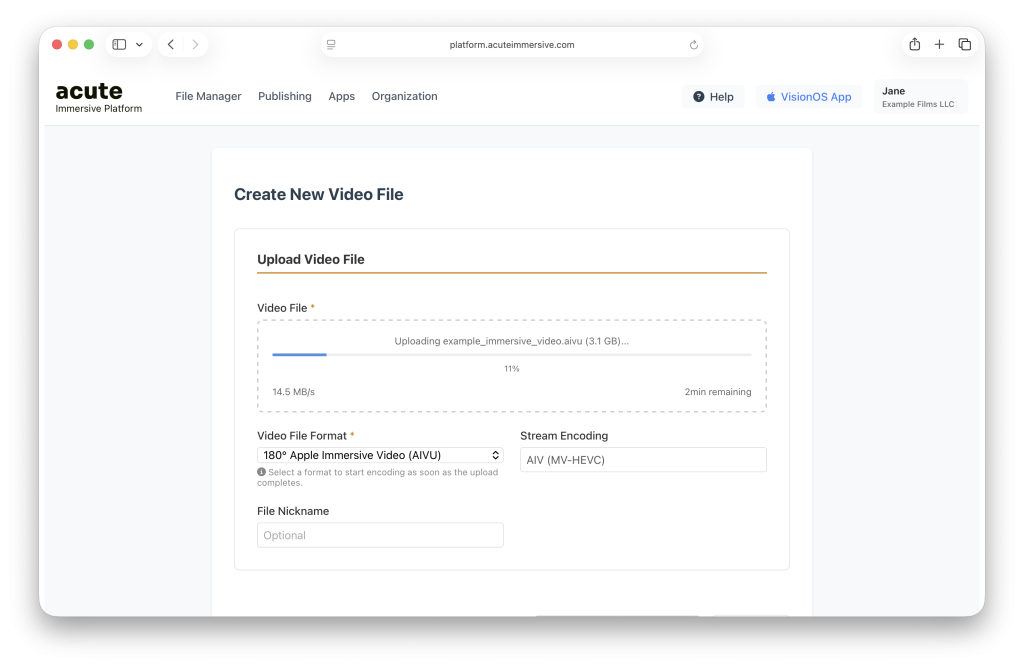Go back using the browser back arrow
The image size is (1024, 668).
pyautogui.click(x=171, y=45)
